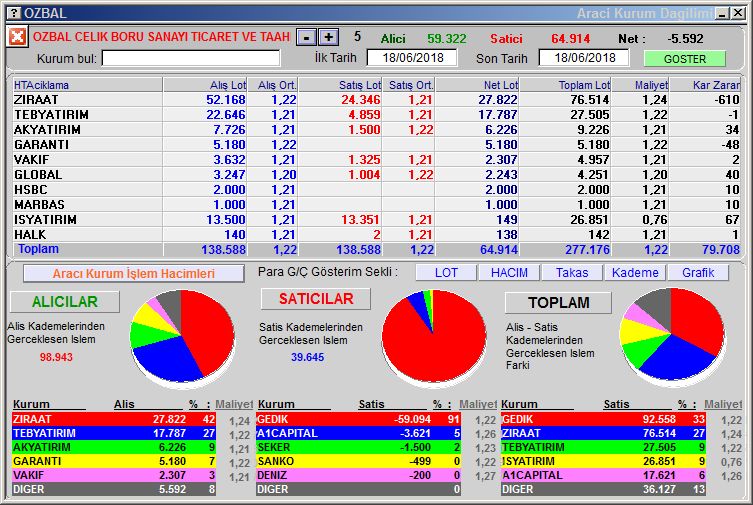Increase day count with plus button
Image resolution: width=753 pixels, height=505 pixels.
tap(328, 37)
